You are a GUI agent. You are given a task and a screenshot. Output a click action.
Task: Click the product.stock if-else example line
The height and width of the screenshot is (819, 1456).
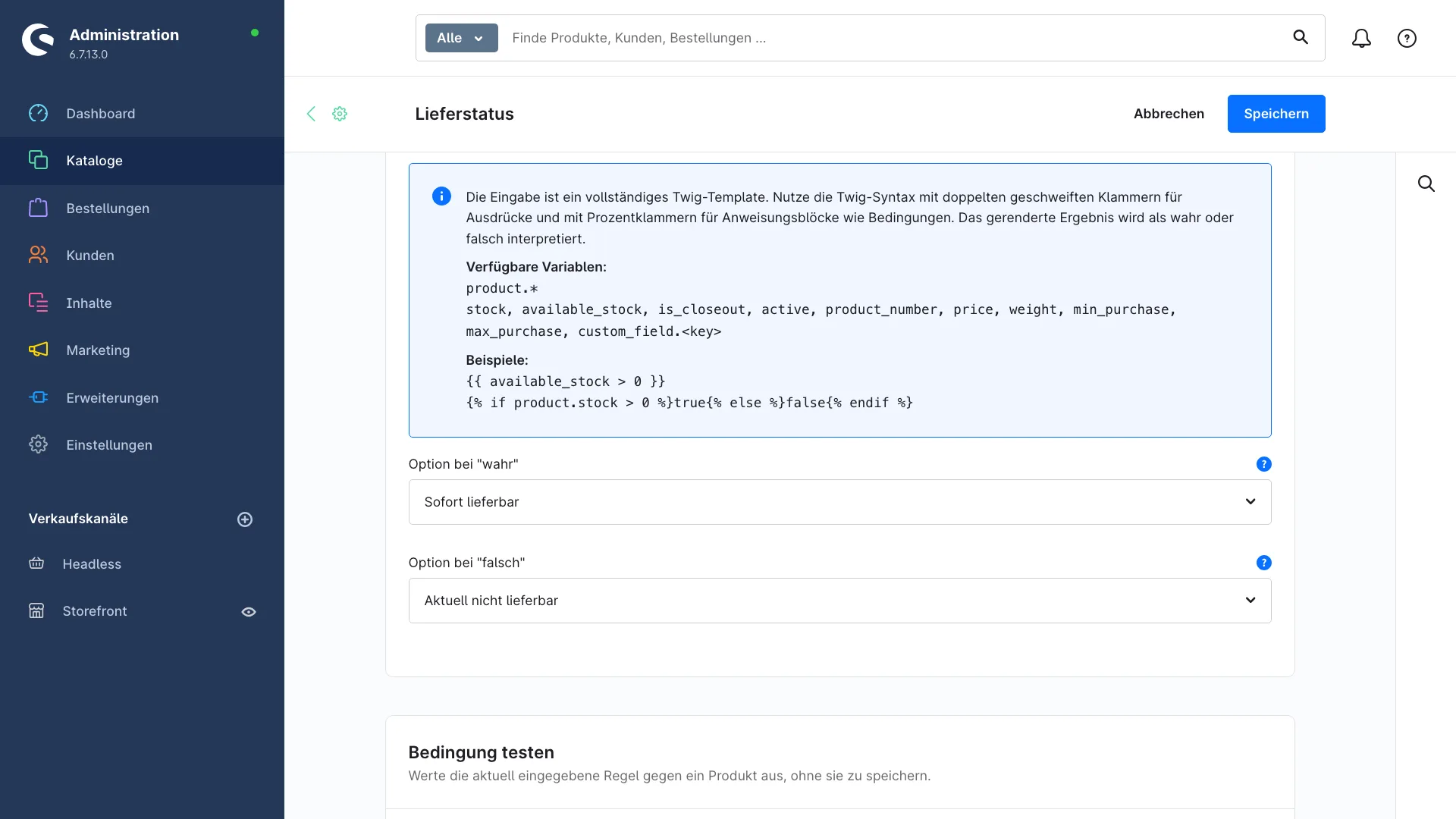pos(689,403)
